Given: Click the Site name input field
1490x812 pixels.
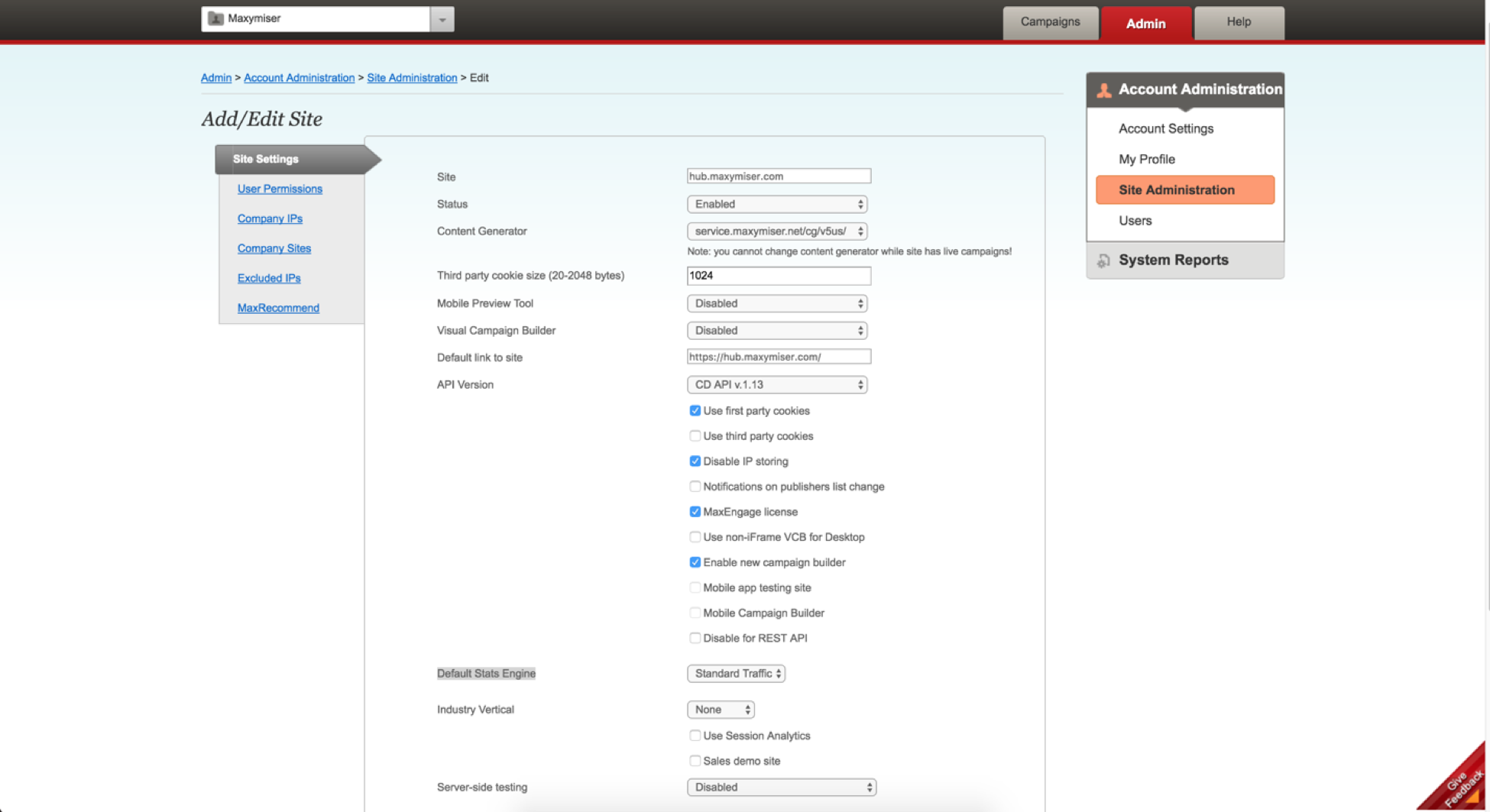Looking at the screenshot, I should [779, 176].
